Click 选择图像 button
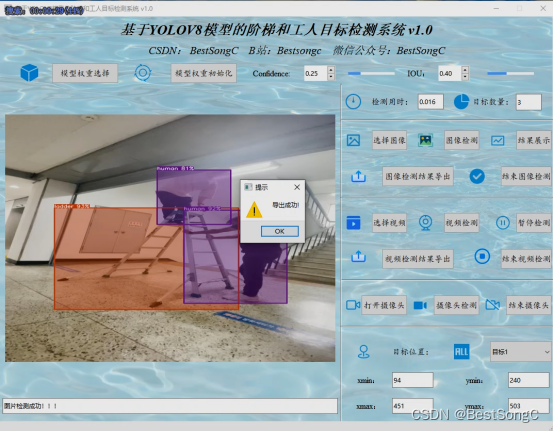 click(x=389, y=140)
